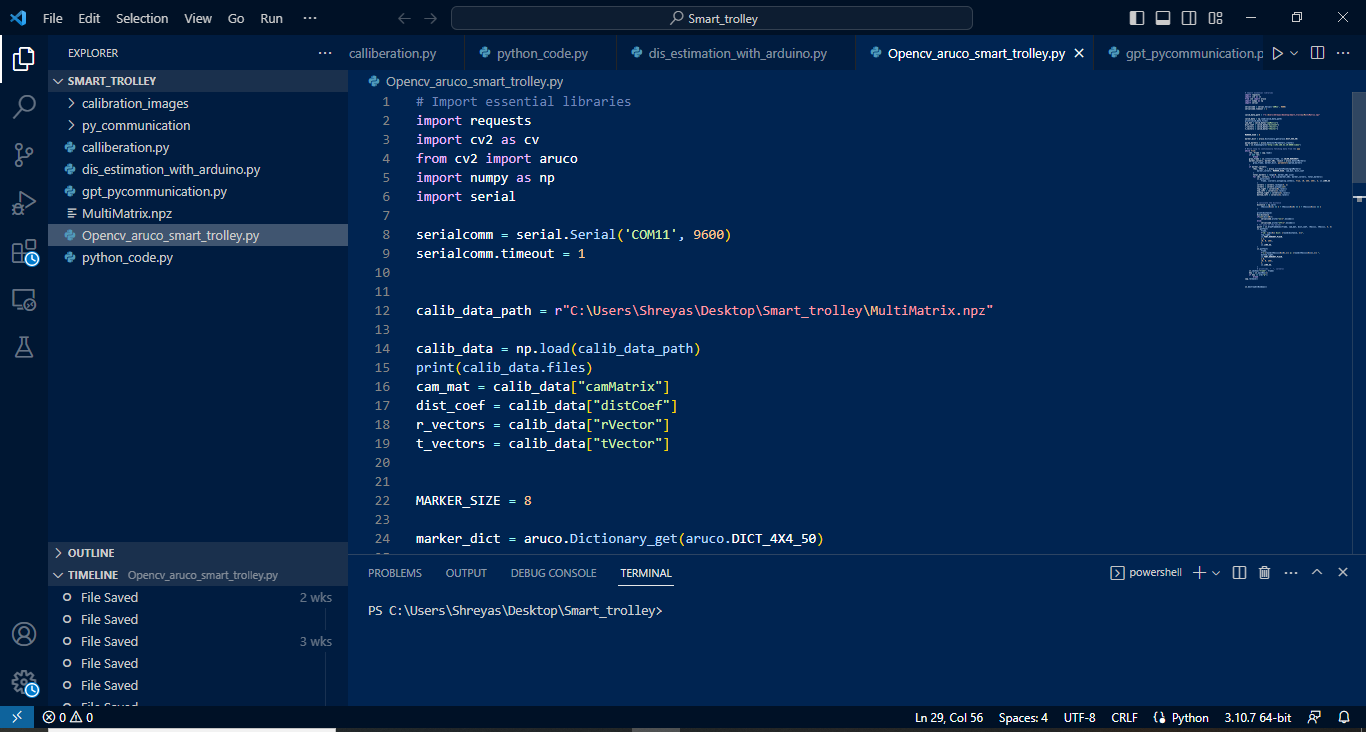Open terminal panel more actions ellipsis
This screenshot has height=732, width=1366.
tap(1291, 573)
